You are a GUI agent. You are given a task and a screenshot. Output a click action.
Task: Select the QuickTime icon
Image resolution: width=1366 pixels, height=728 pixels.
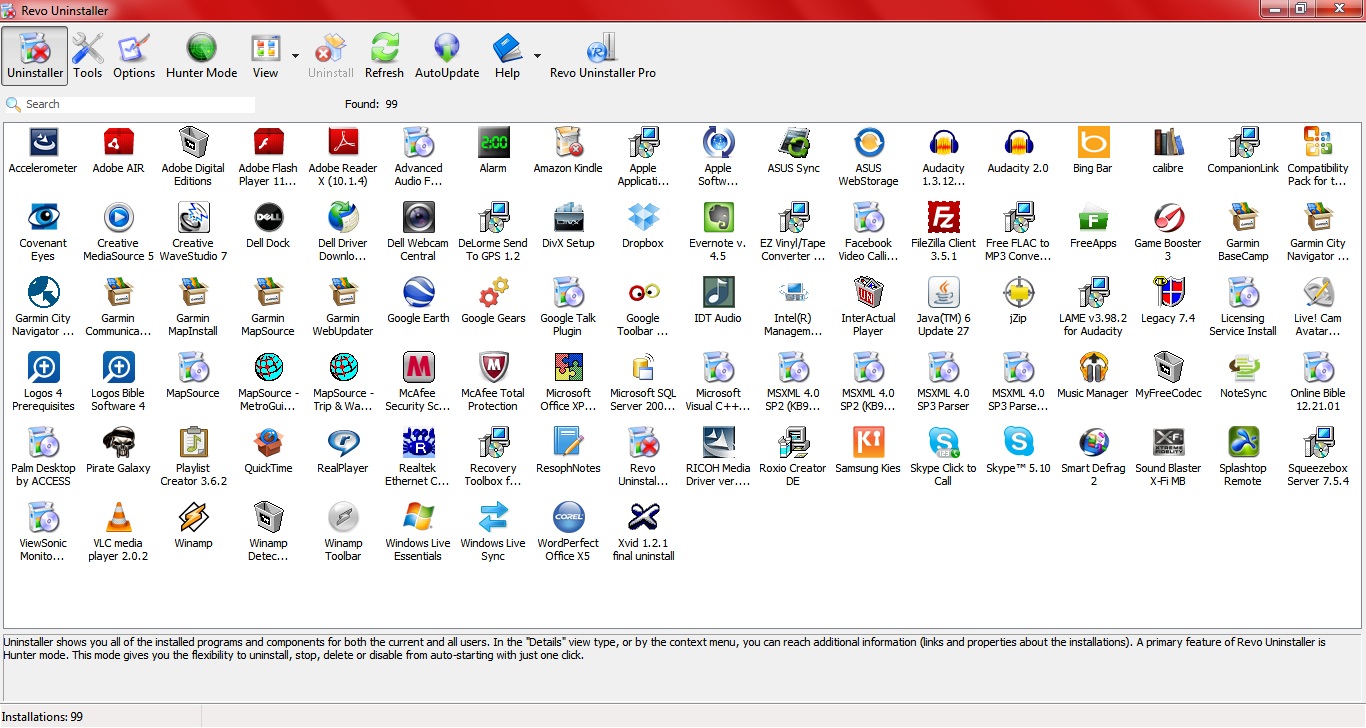click(x=268, y=443)
